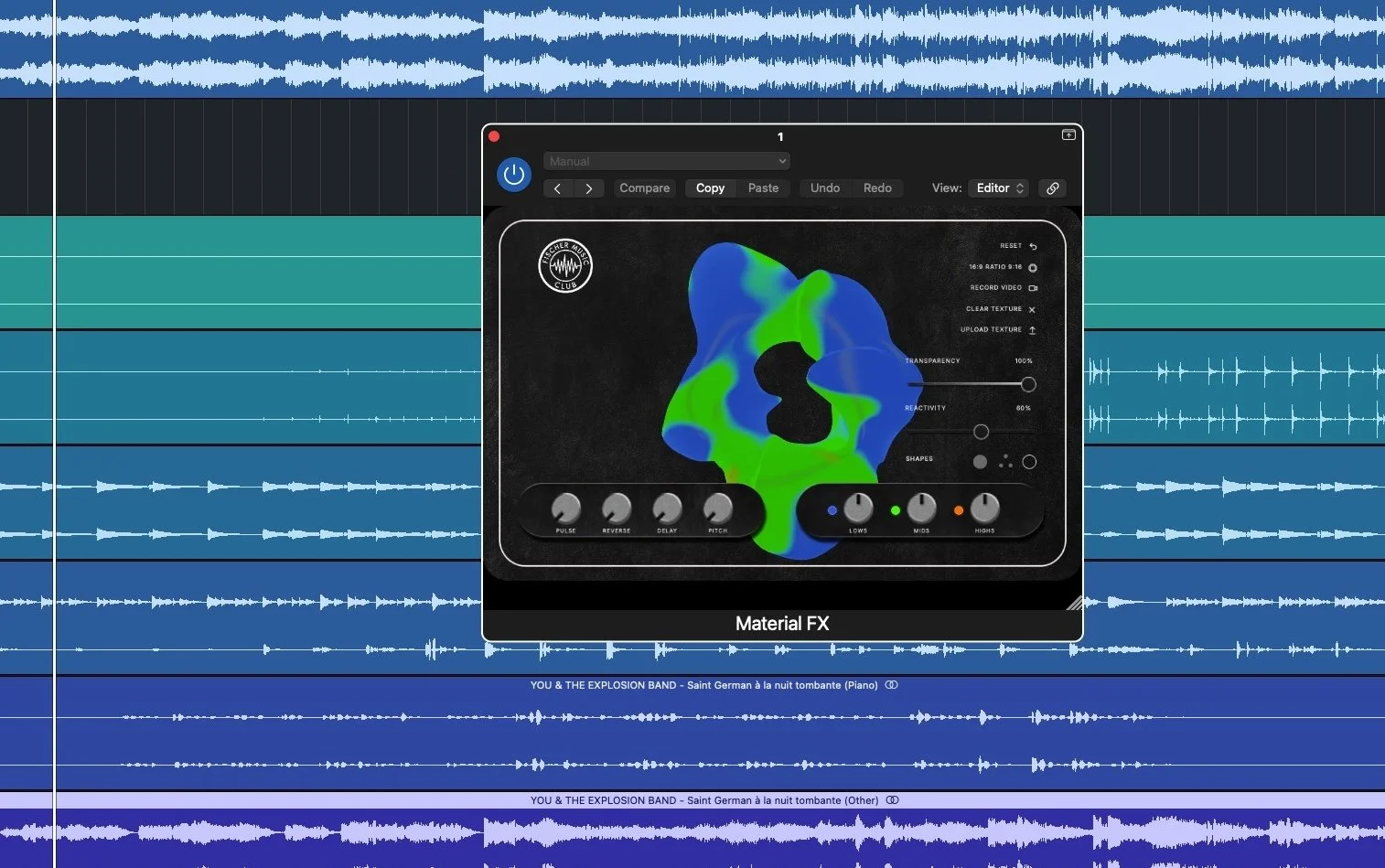Click the Piano region title text

703,685
